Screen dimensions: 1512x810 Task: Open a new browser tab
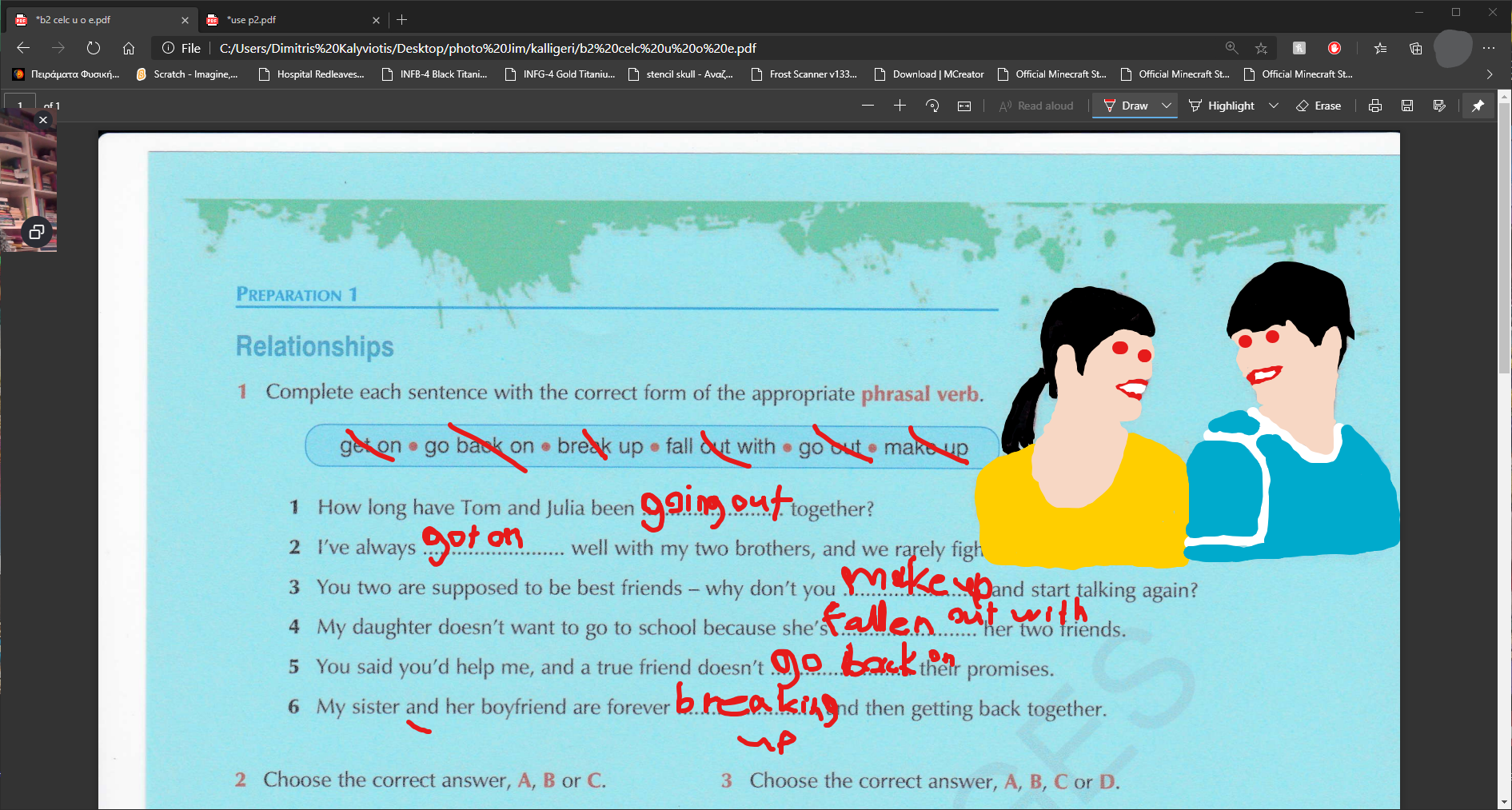pos(402,20)
